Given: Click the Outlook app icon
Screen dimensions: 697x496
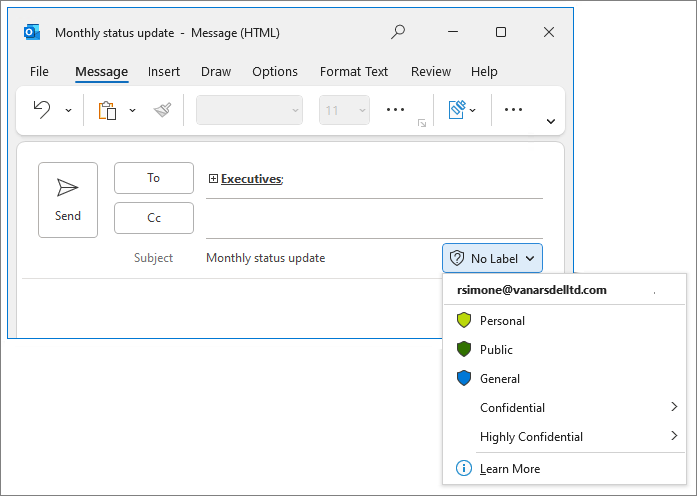Looking at the screenshot, I should [32, 32].
